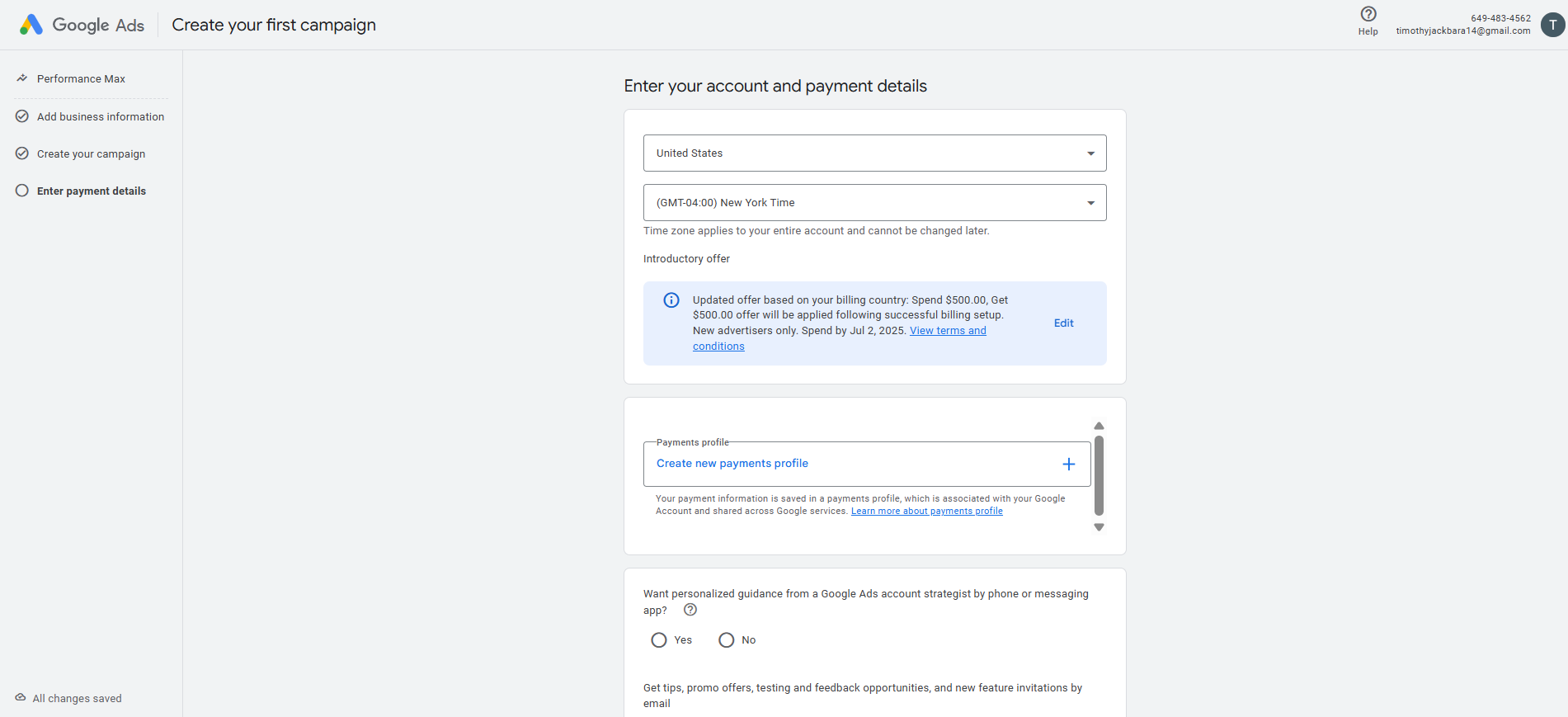
Task: Go to Create your campaign step
Action: (91, 154)
